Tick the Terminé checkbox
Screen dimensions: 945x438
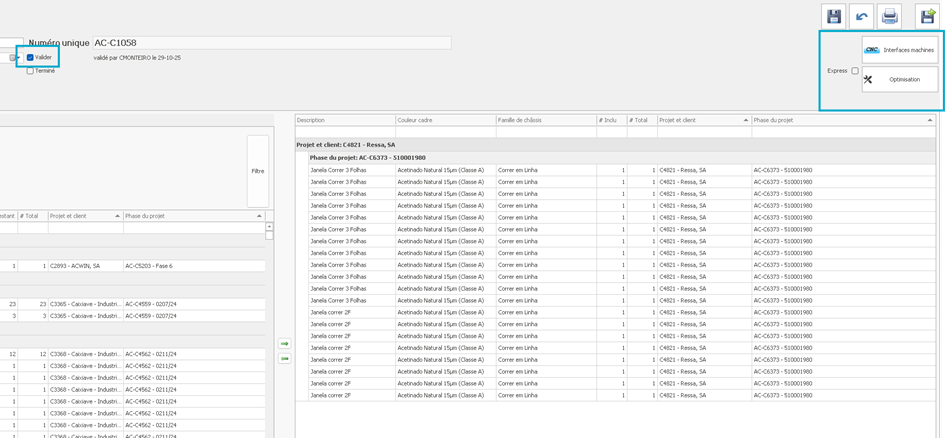tap(31, 71)
